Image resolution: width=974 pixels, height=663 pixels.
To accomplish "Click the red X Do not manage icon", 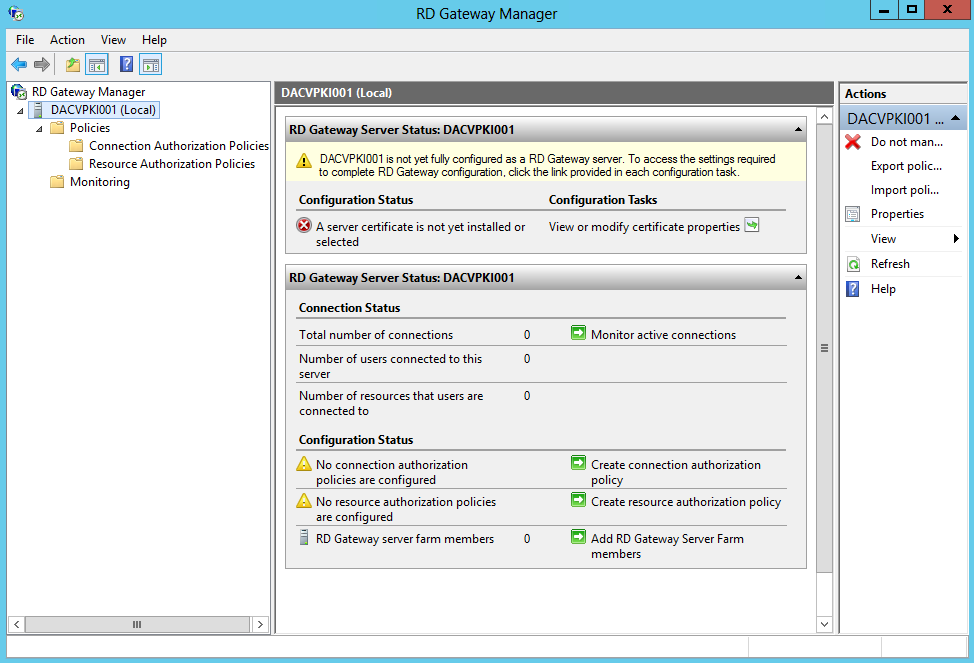I will coord(853,142).
